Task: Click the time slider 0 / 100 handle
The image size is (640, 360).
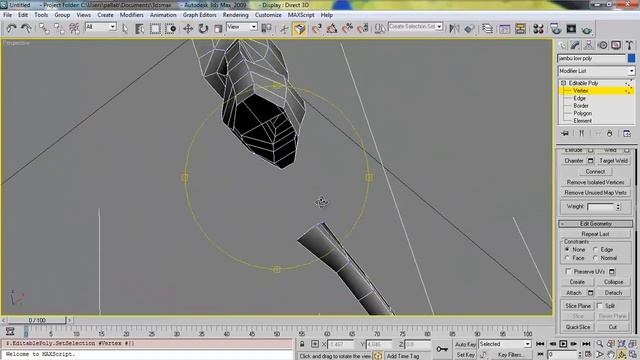Action: (x=37, y=320)
